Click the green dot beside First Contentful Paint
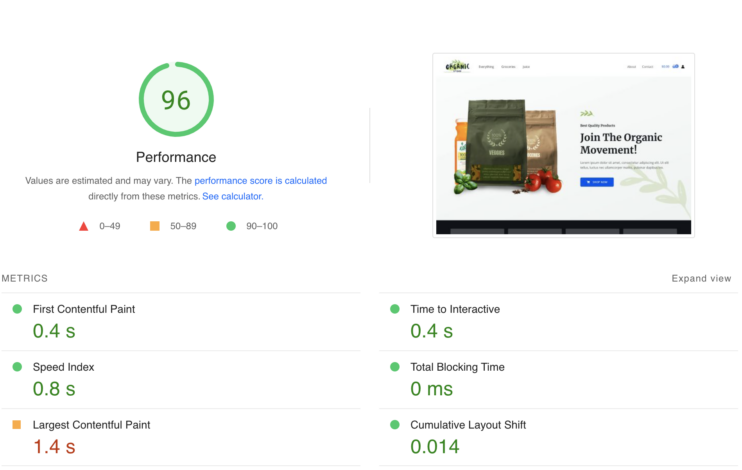 [x=17, y=309]
